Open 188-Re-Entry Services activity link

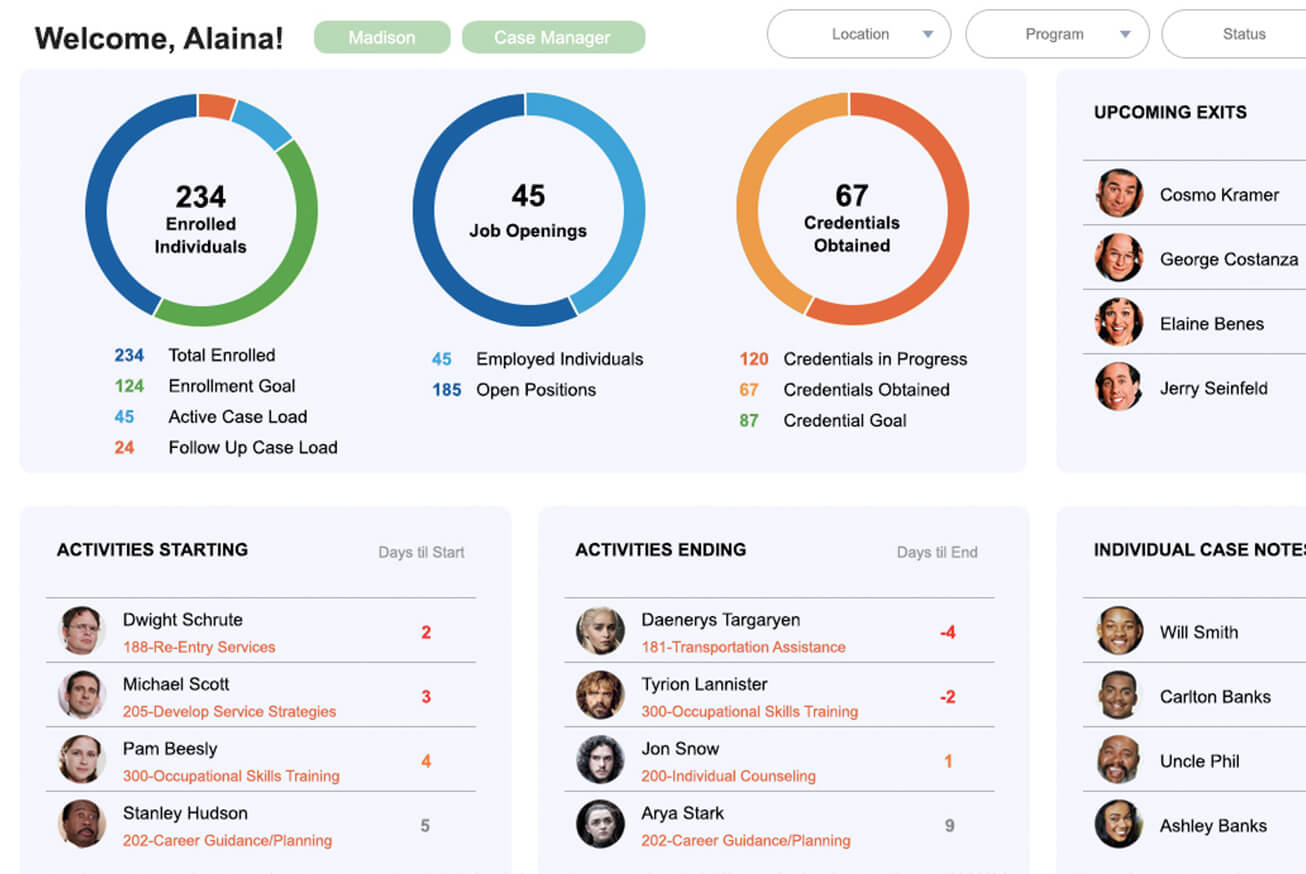pyautogui.click(x=199, y=647)
